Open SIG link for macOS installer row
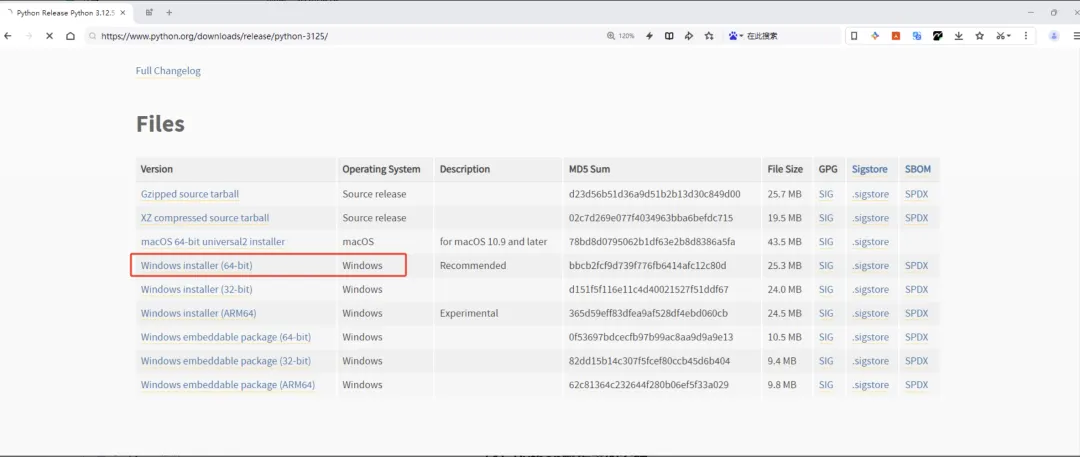 826,242
